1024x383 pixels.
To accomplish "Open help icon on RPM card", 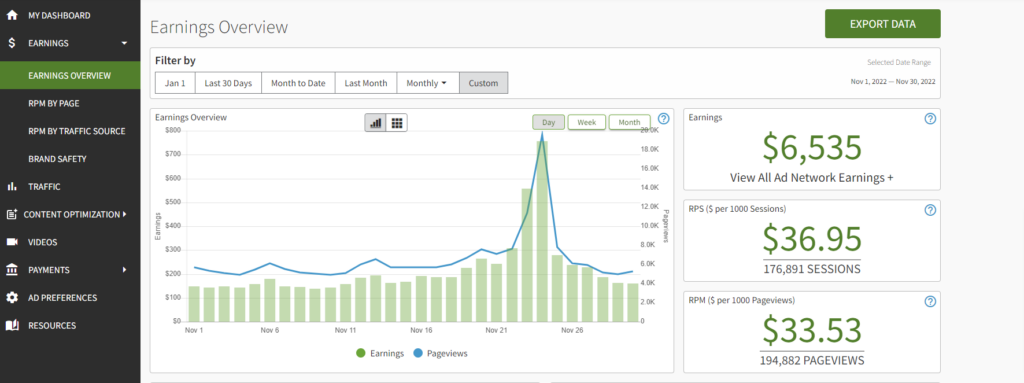I will (x=931, y=301).
